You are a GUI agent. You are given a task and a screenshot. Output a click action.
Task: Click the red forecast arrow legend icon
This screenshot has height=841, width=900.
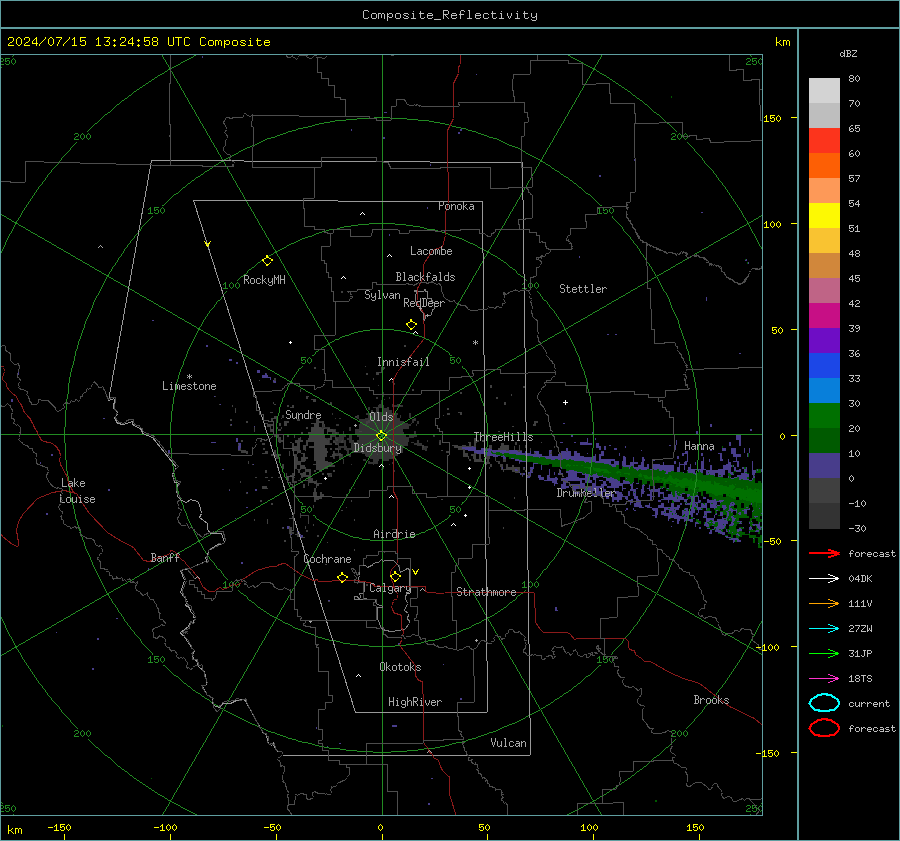coord(824,553)
